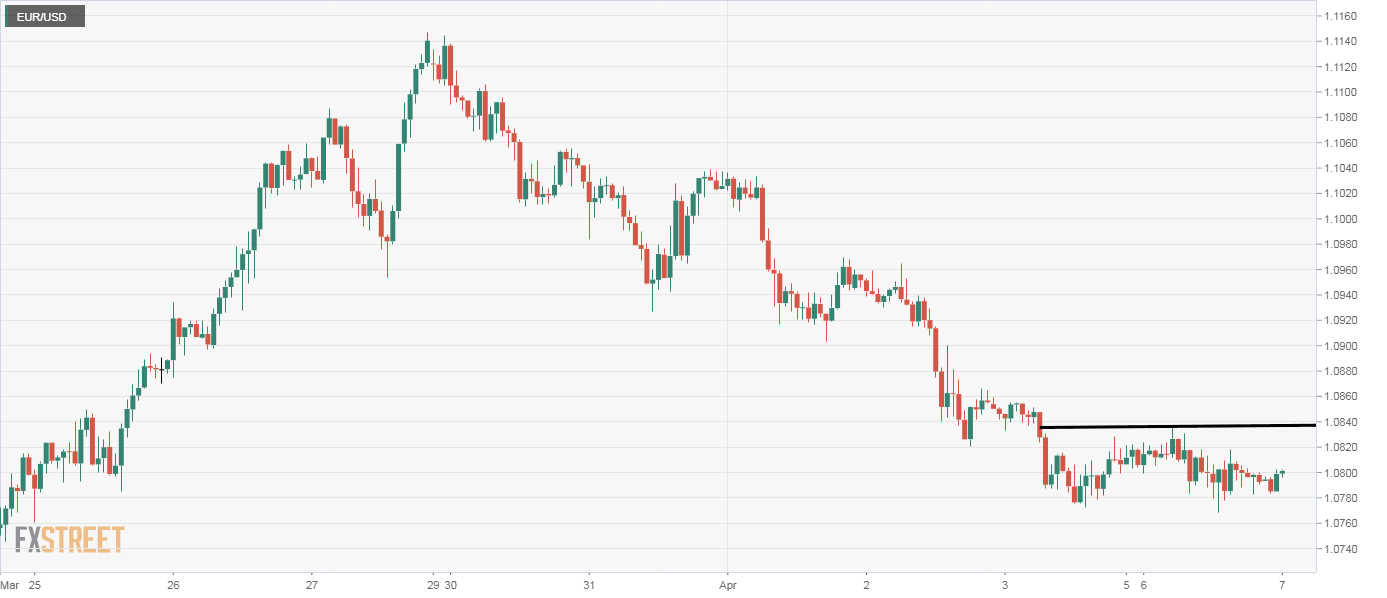1387x598 pixels.
Task: Click the last green candle at chart's right end
Action: point(1276,483)
